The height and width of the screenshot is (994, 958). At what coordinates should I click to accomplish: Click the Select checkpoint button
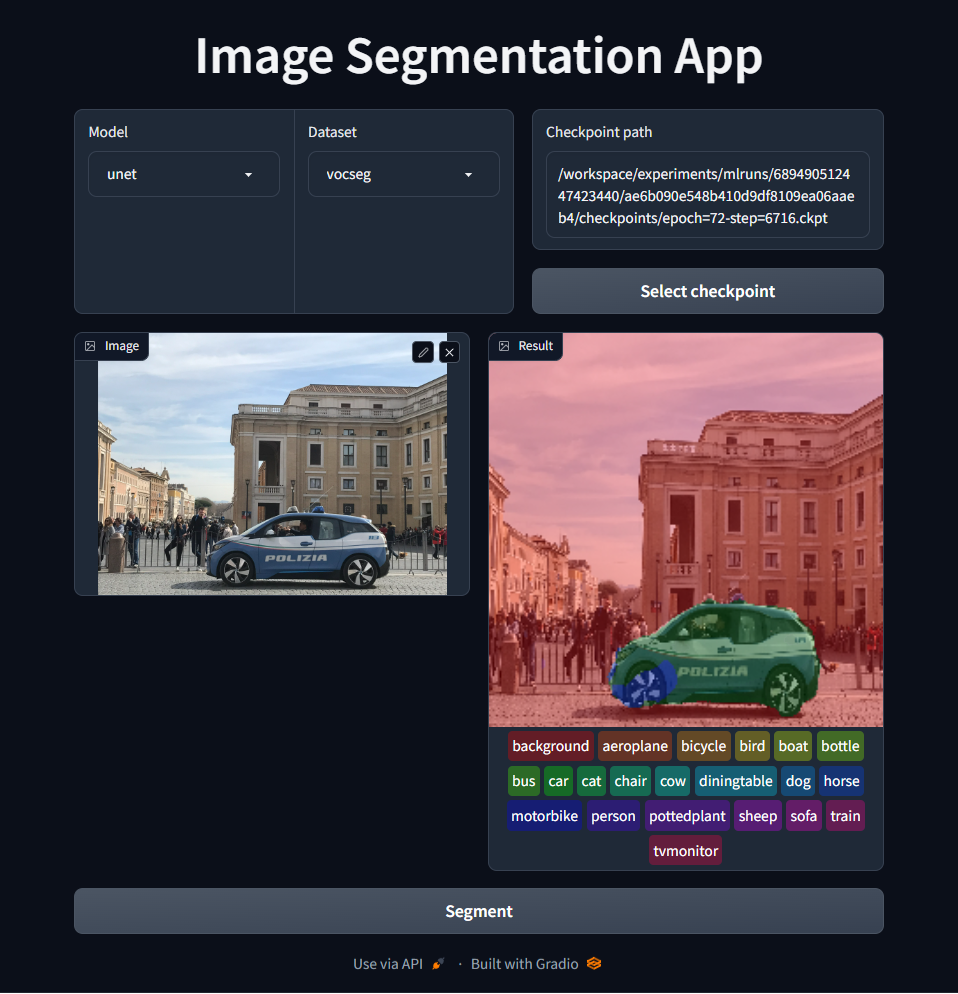click(708, 291)
